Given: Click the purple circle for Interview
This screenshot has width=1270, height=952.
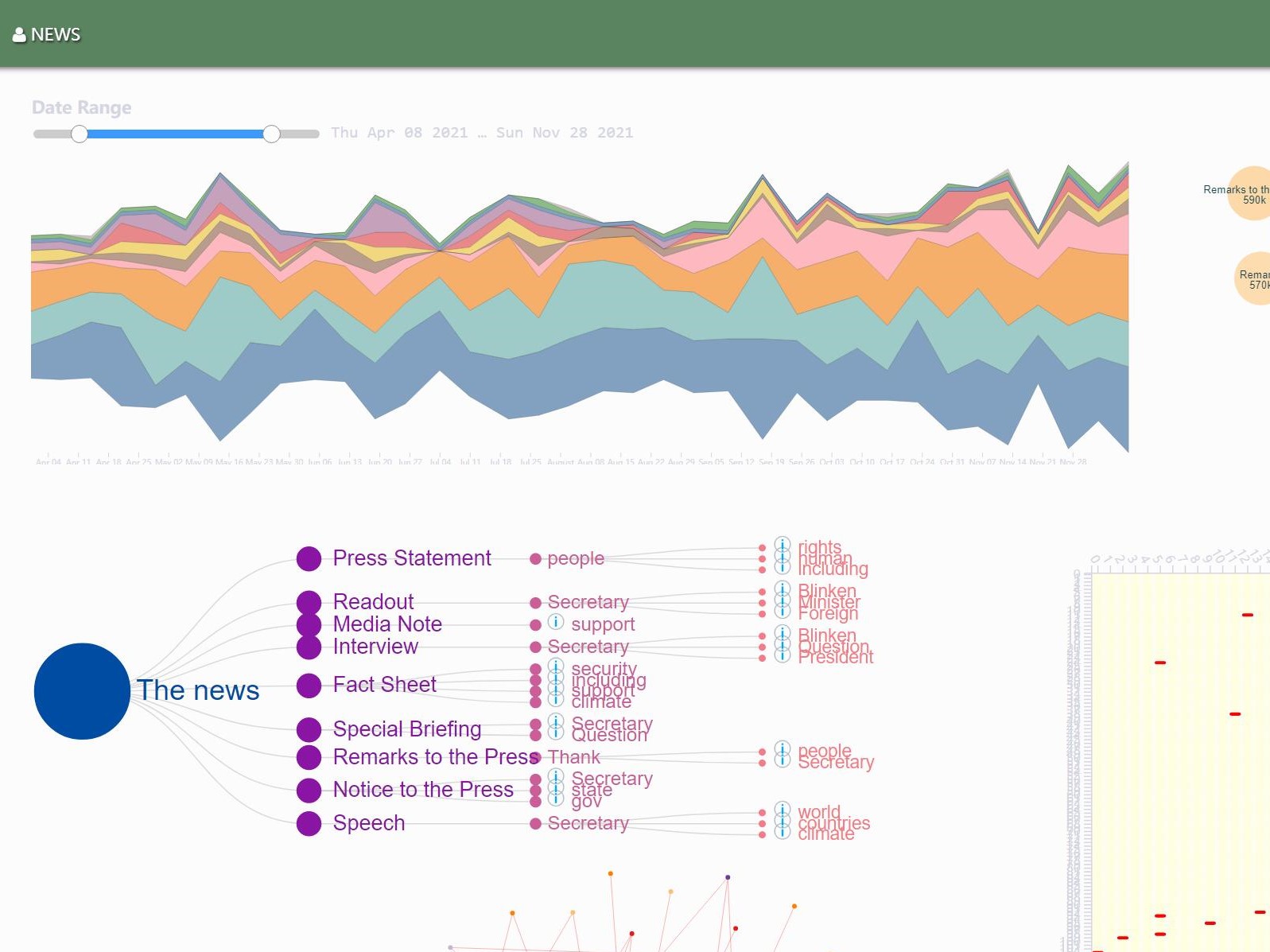Looking at the screenshot, I should pyautogui.click(x=309, y=647).
